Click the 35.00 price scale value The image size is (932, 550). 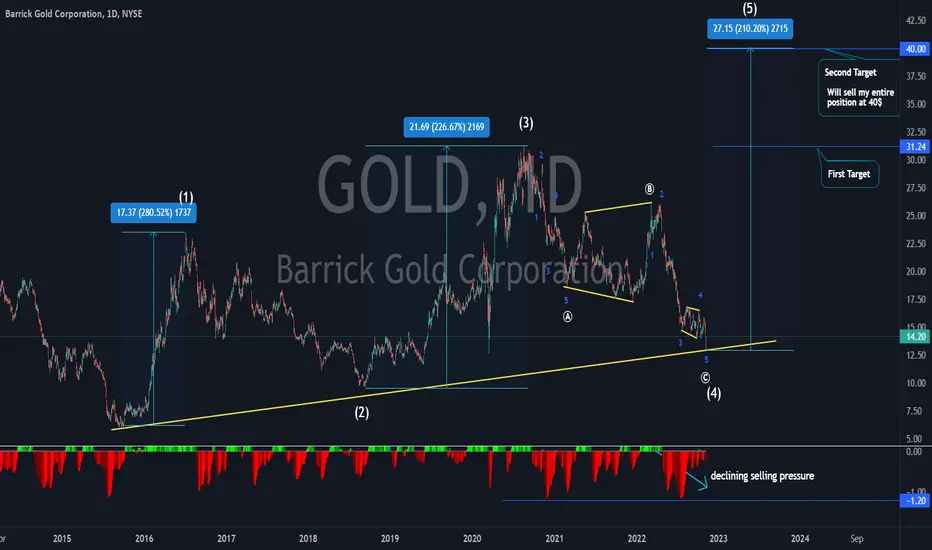(915, 104)
